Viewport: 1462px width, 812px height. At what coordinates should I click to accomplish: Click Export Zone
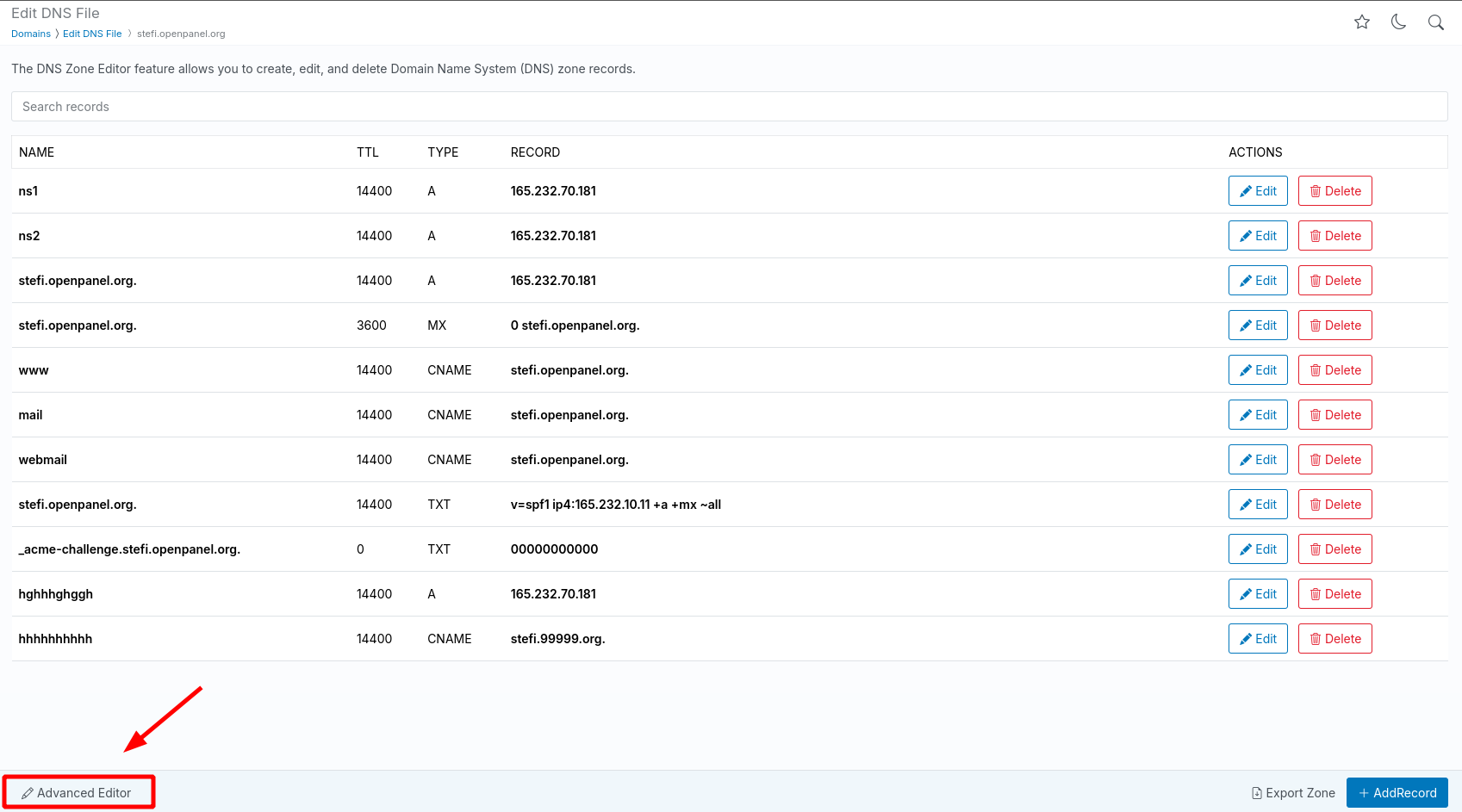pyautogui.click(x=1293, y=793)
